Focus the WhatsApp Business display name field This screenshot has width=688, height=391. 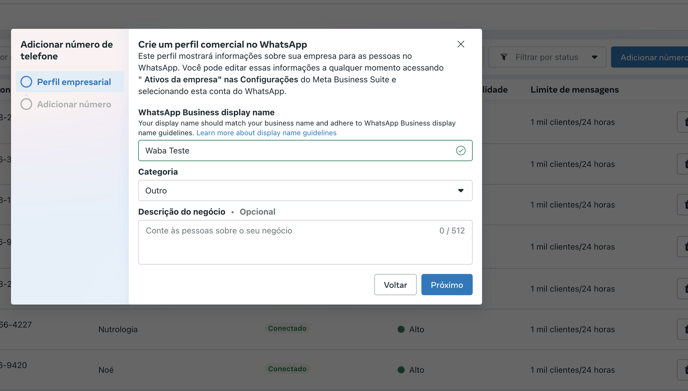pyautogui.click(x=305, y=151)
